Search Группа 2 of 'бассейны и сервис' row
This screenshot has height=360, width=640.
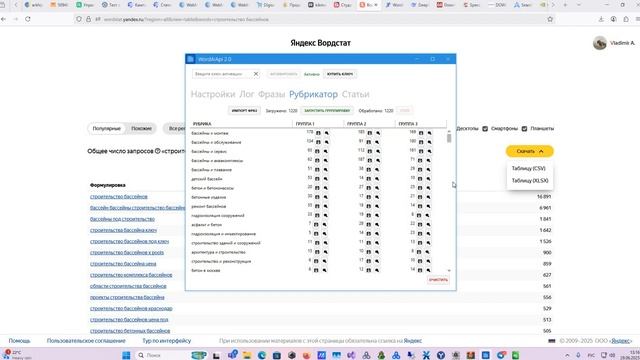pyautogui.click(x=378, y=151)
